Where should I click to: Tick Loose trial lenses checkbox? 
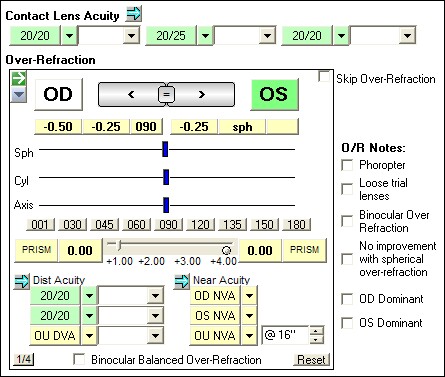(347, 189)
